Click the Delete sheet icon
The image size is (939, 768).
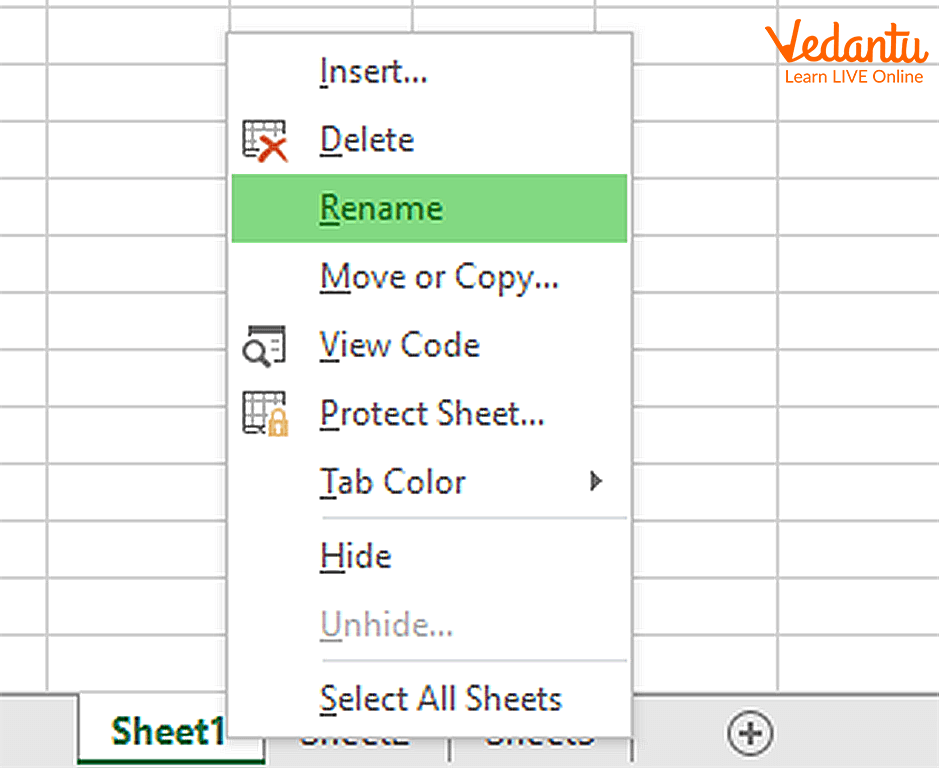coord(265,141)
